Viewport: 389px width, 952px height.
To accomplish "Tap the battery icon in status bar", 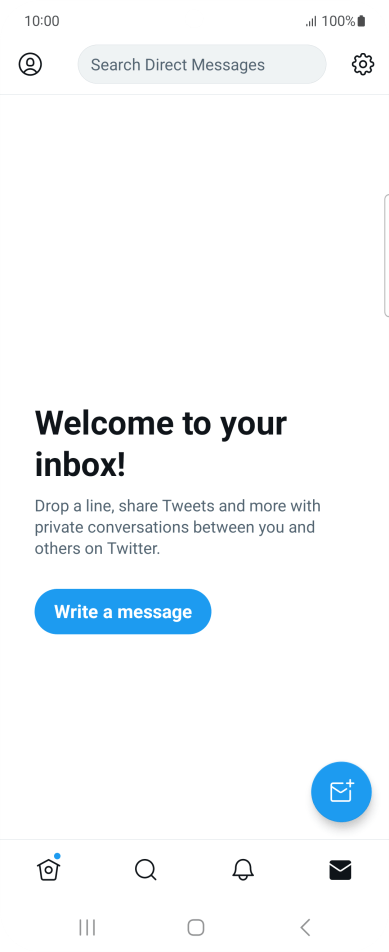I will (x=362, y=21).
